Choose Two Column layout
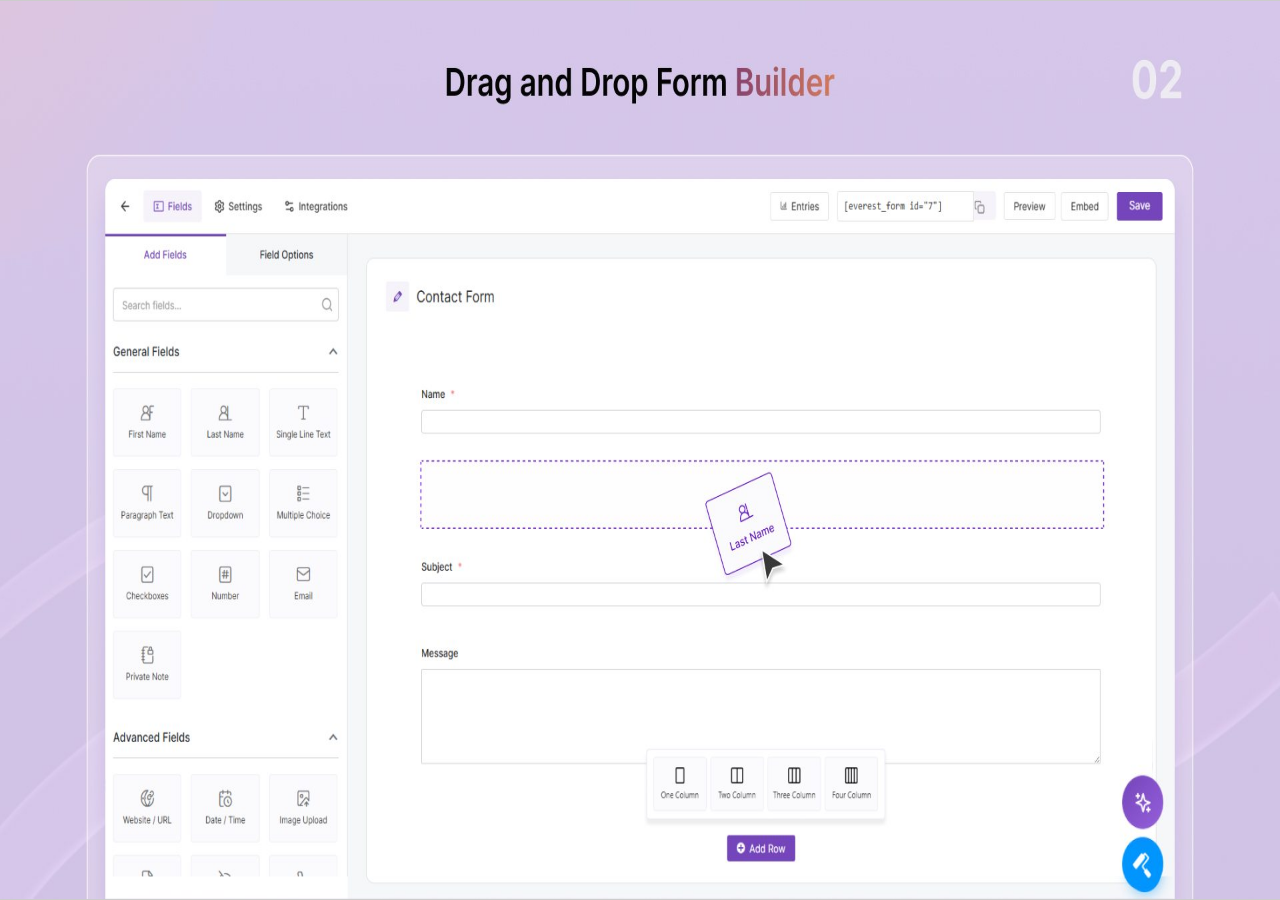1280x900 pixels. click(737, 783)
